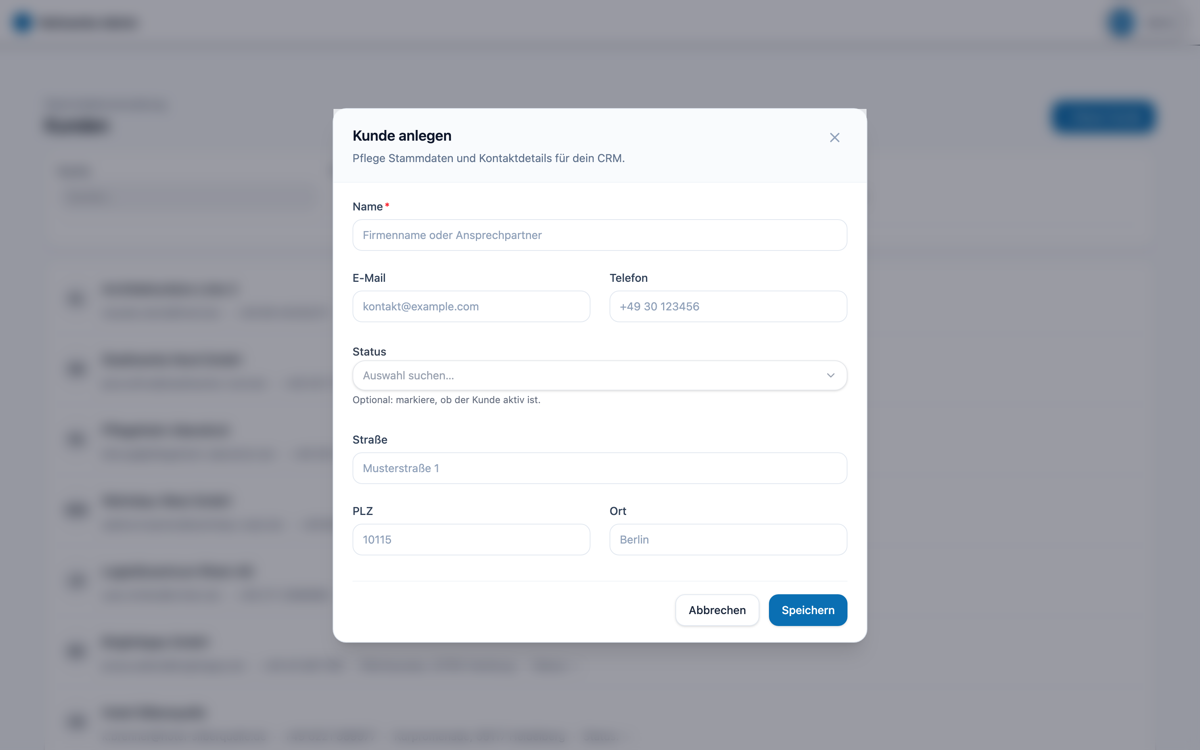Click the Name field label
The width and height of the screenshot is (1200, 750).
[368, 207]
